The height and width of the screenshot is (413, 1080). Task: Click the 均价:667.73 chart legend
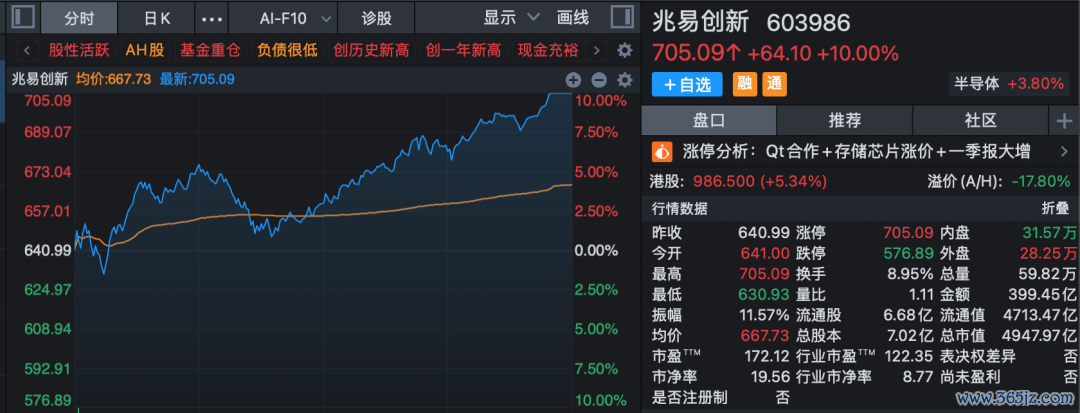[114, 78]
